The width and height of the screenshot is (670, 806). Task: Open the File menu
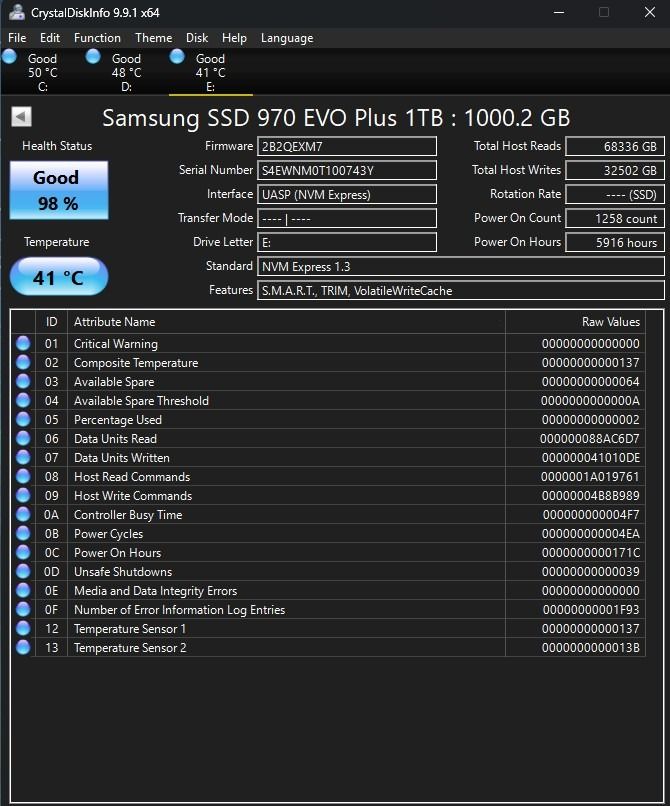[x=17, y=38]
